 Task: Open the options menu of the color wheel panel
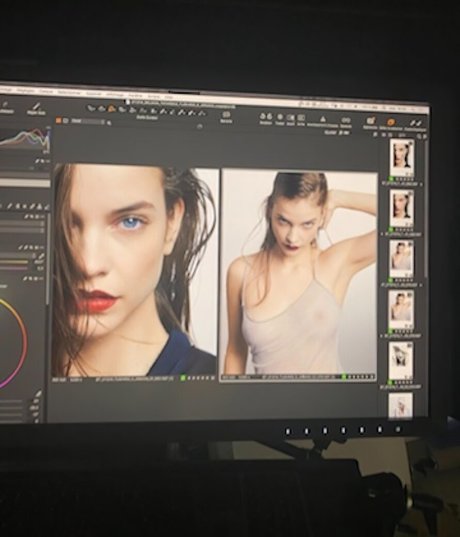pyautogui.click(x=41, y=279)
